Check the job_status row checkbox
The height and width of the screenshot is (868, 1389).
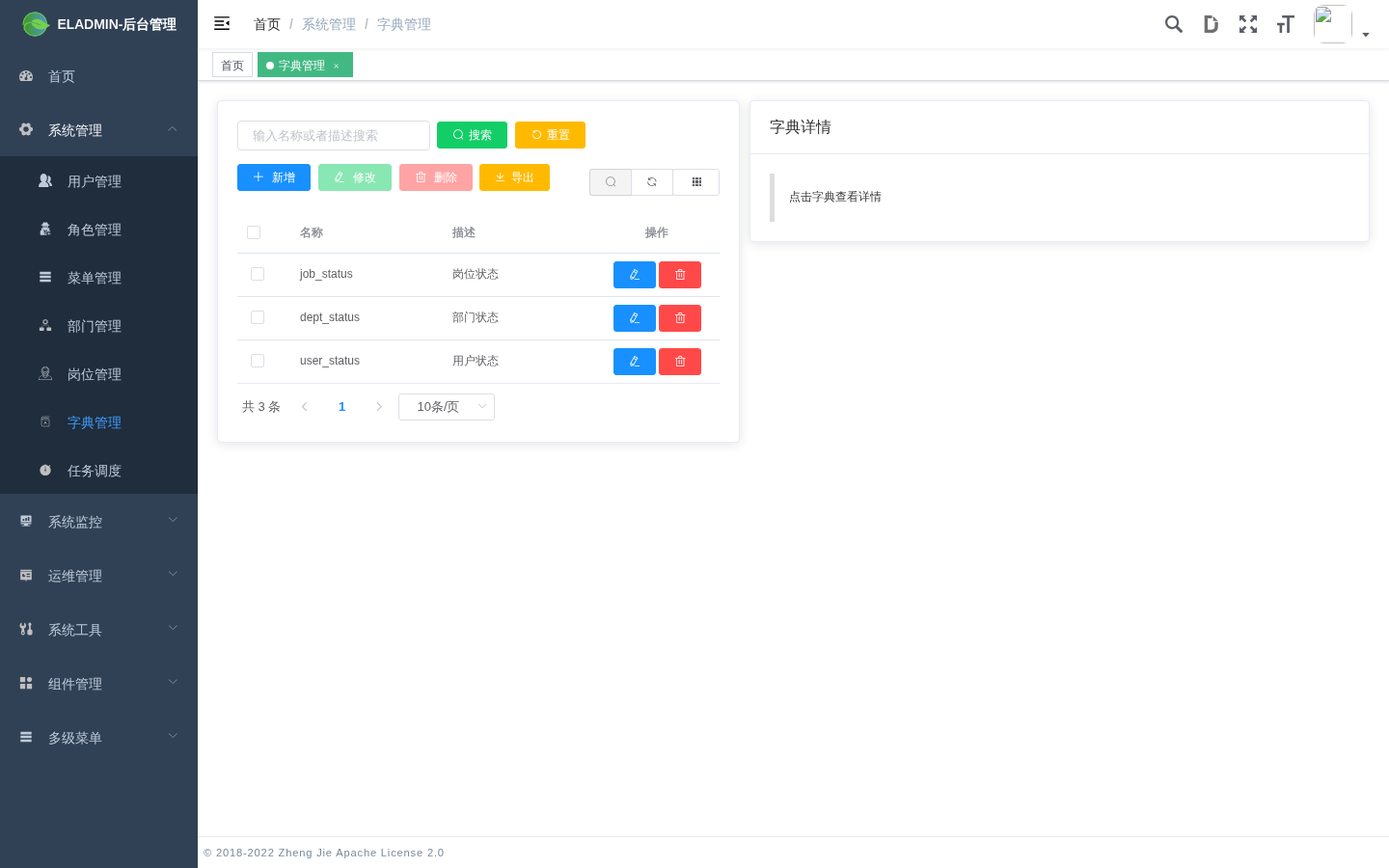coord(258,274)
